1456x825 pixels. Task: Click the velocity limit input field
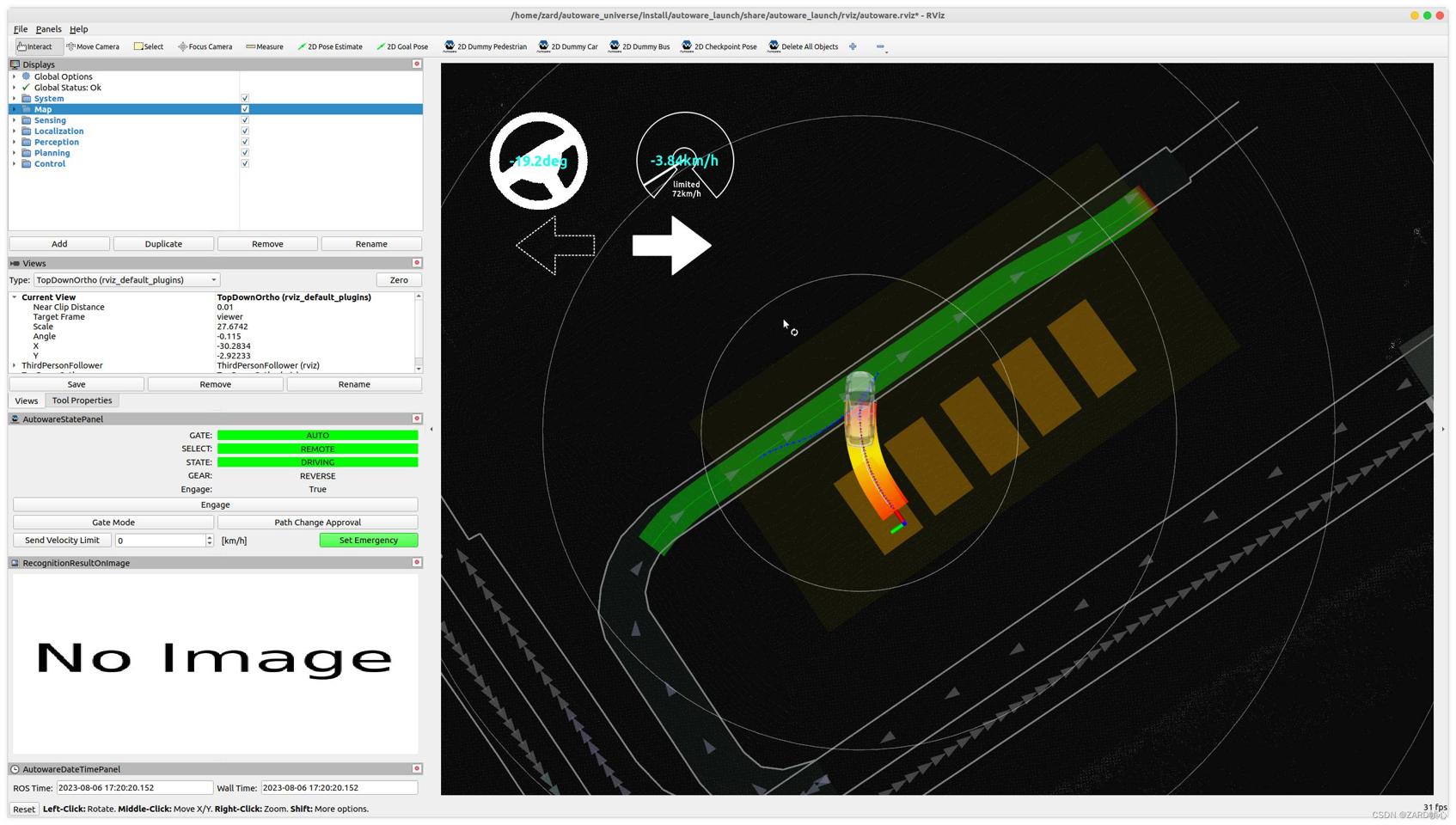tap(160, 541)
